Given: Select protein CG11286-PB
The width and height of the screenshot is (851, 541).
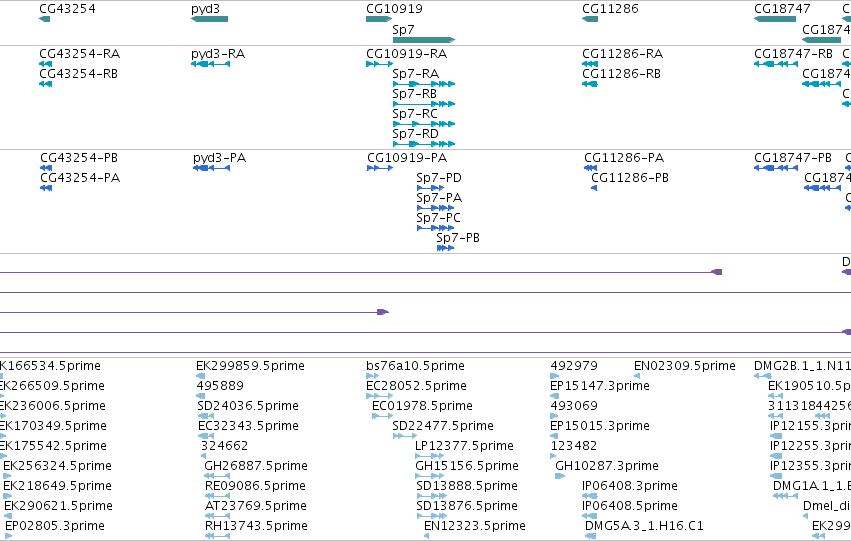Looking at the screenshot, I should coord(630,178).
